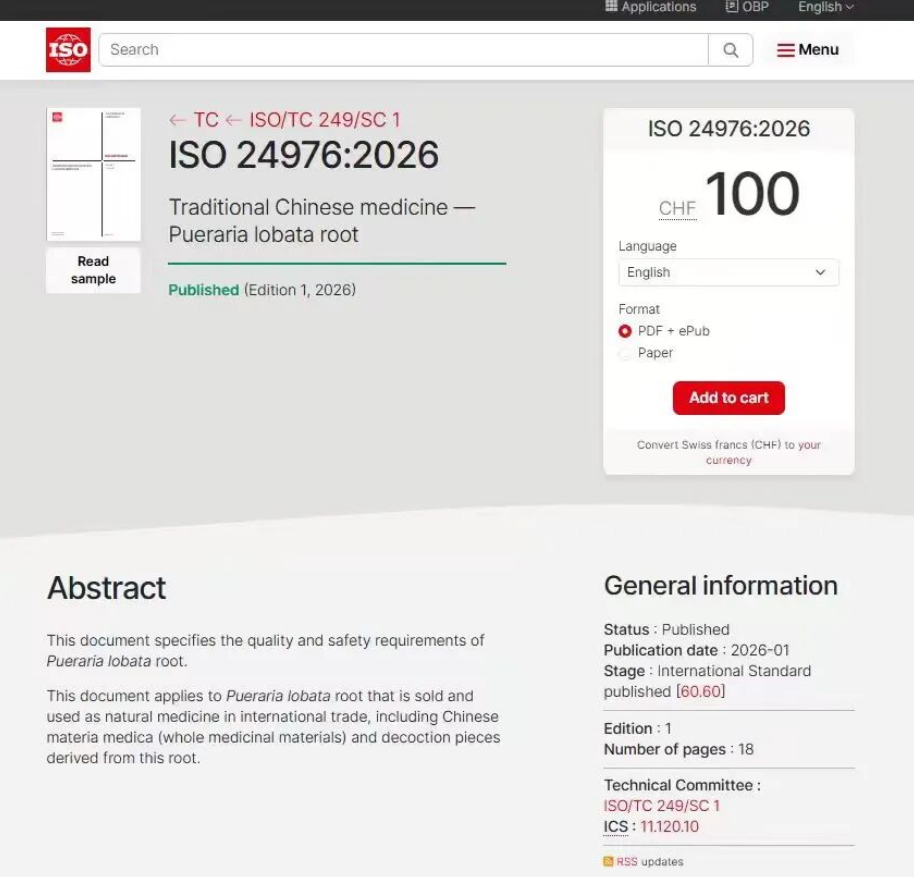This screenshot has height=877, width=914.
Task: Select the PDF + ePub format option
Action: 625,331
